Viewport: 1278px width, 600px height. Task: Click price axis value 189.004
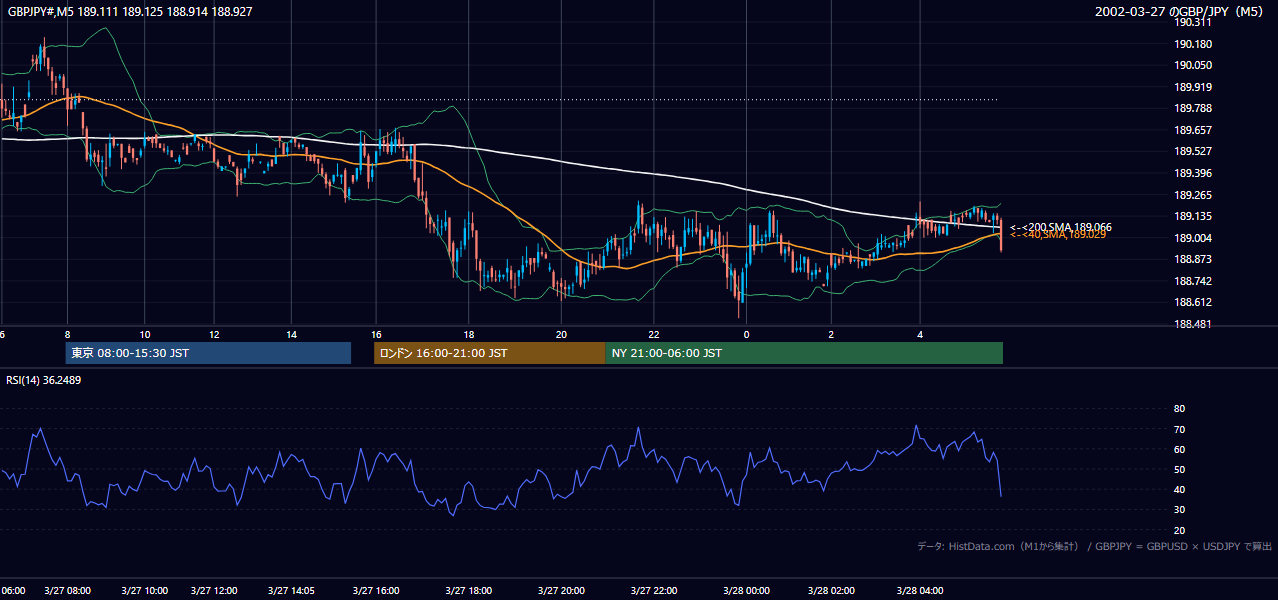tap(1193, 238)
